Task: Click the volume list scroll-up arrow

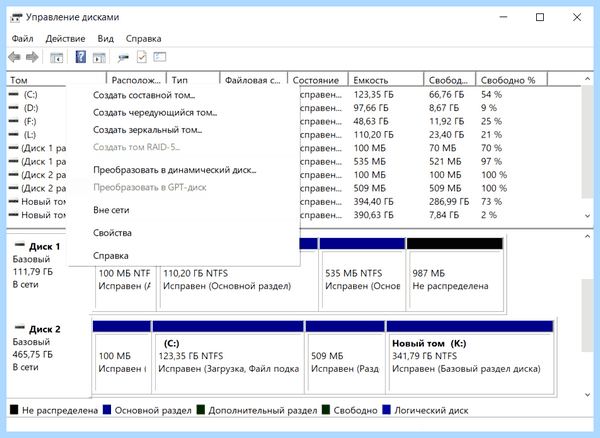Action: (587, 79)
